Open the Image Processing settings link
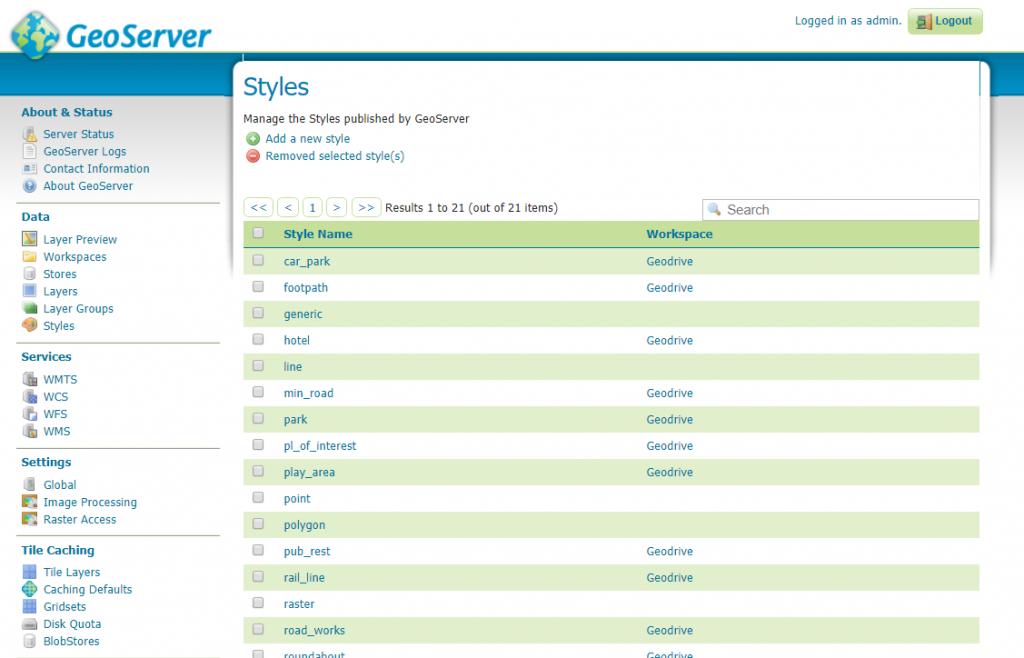 coord(90,502)
